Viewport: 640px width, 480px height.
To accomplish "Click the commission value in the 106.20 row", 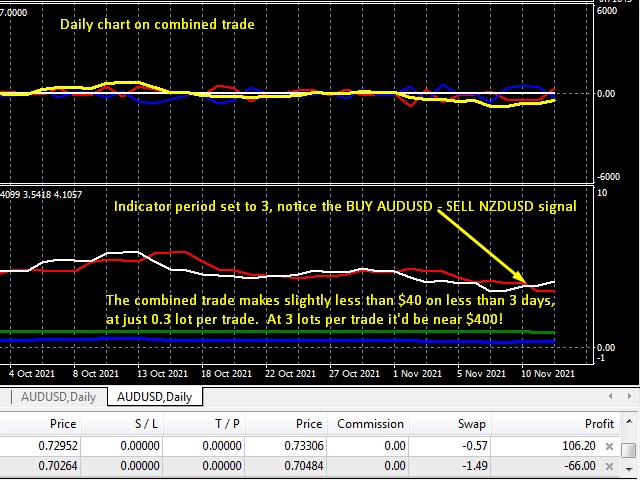I will [x=395, y=446].
